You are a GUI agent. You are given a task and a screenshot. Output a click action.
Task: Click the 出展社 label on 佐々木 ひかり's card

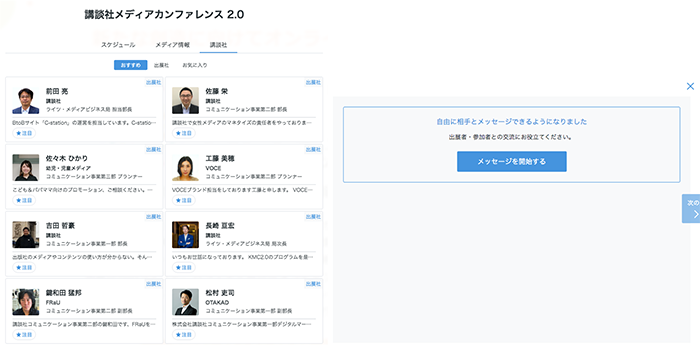(x=154, y=149)
